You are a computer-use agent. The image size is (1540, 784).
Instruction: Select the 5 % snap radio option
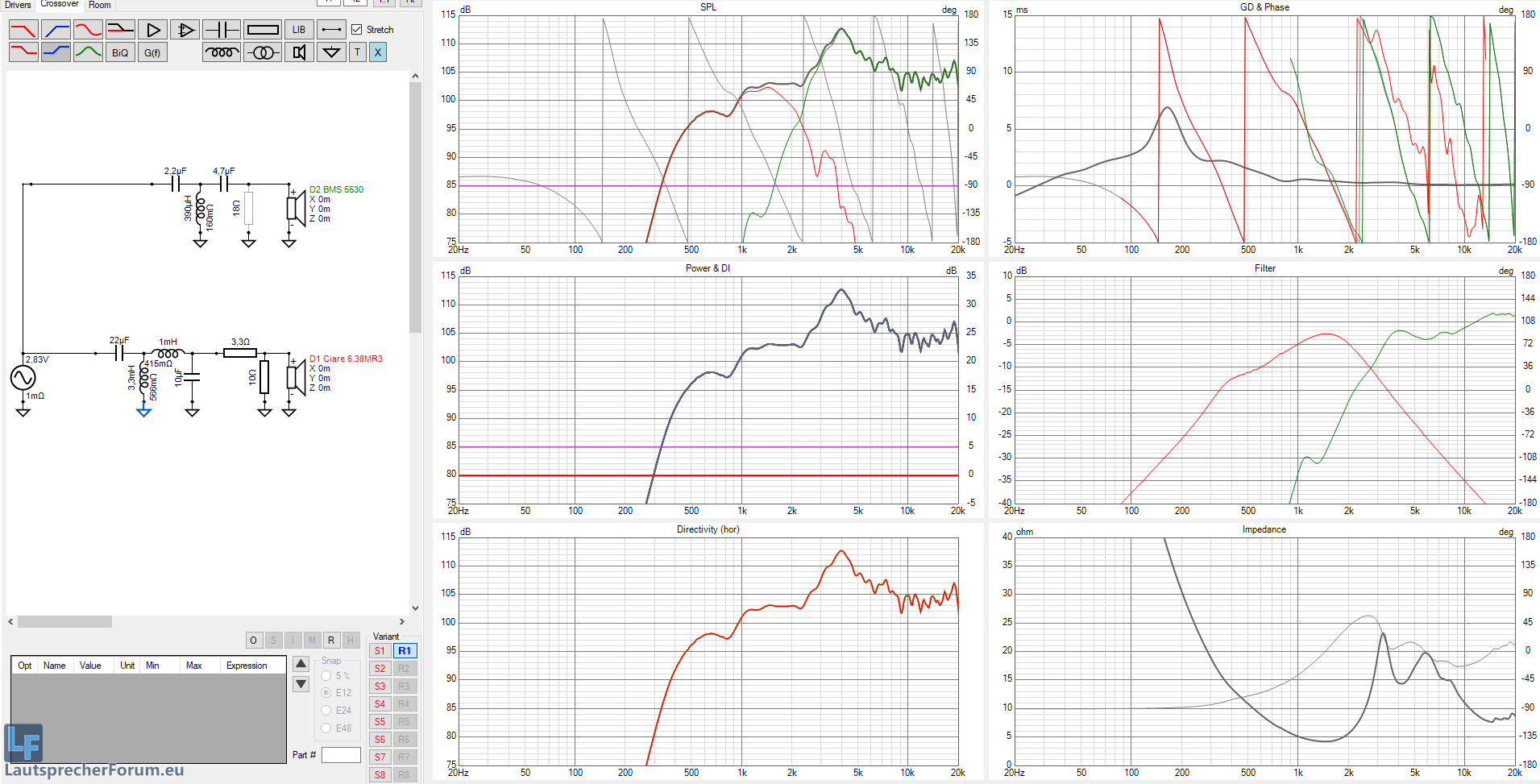pos(326,676)
